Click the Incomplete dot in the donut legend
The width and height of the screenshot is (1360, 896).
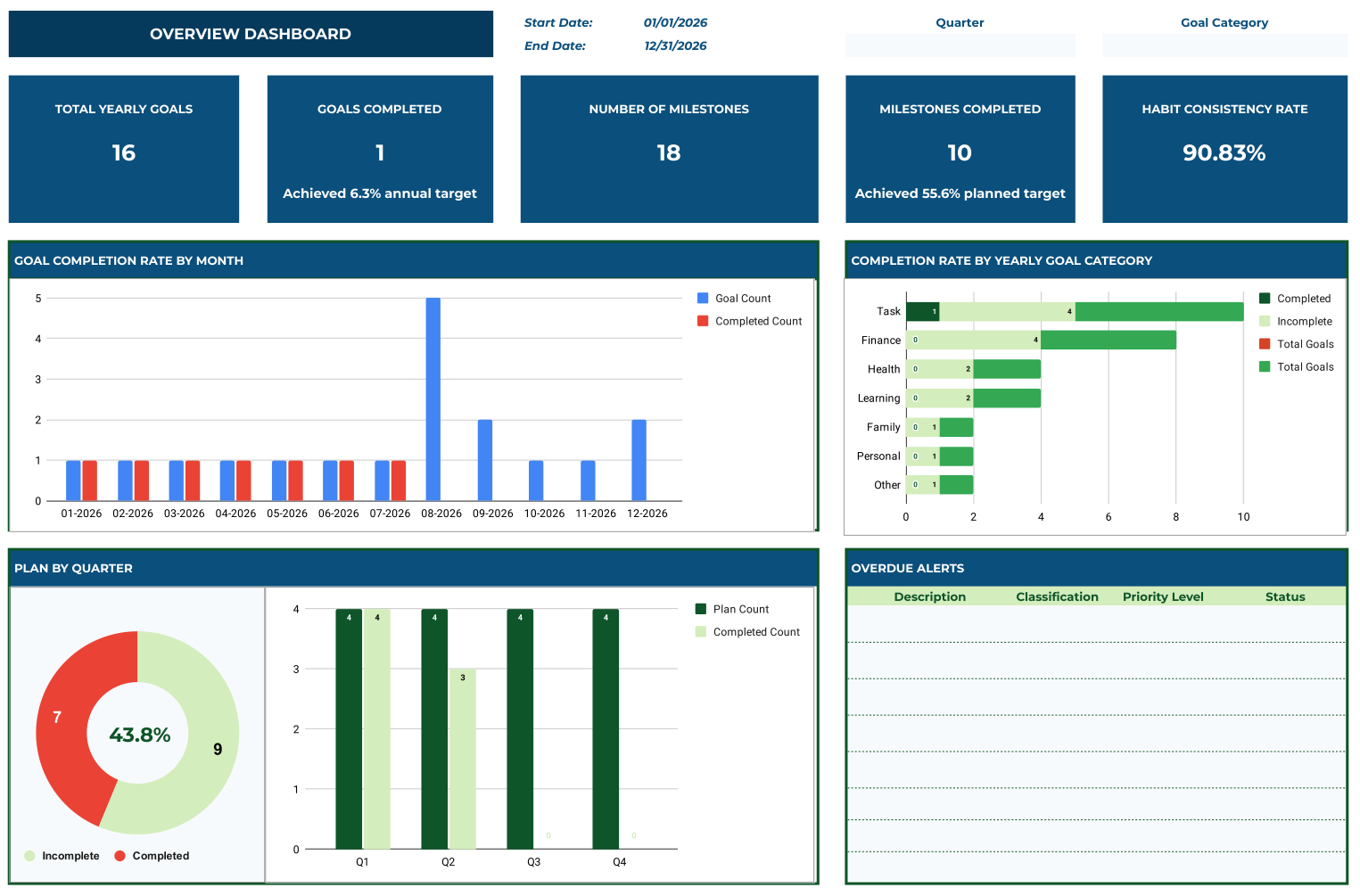[x=29, y=856]
